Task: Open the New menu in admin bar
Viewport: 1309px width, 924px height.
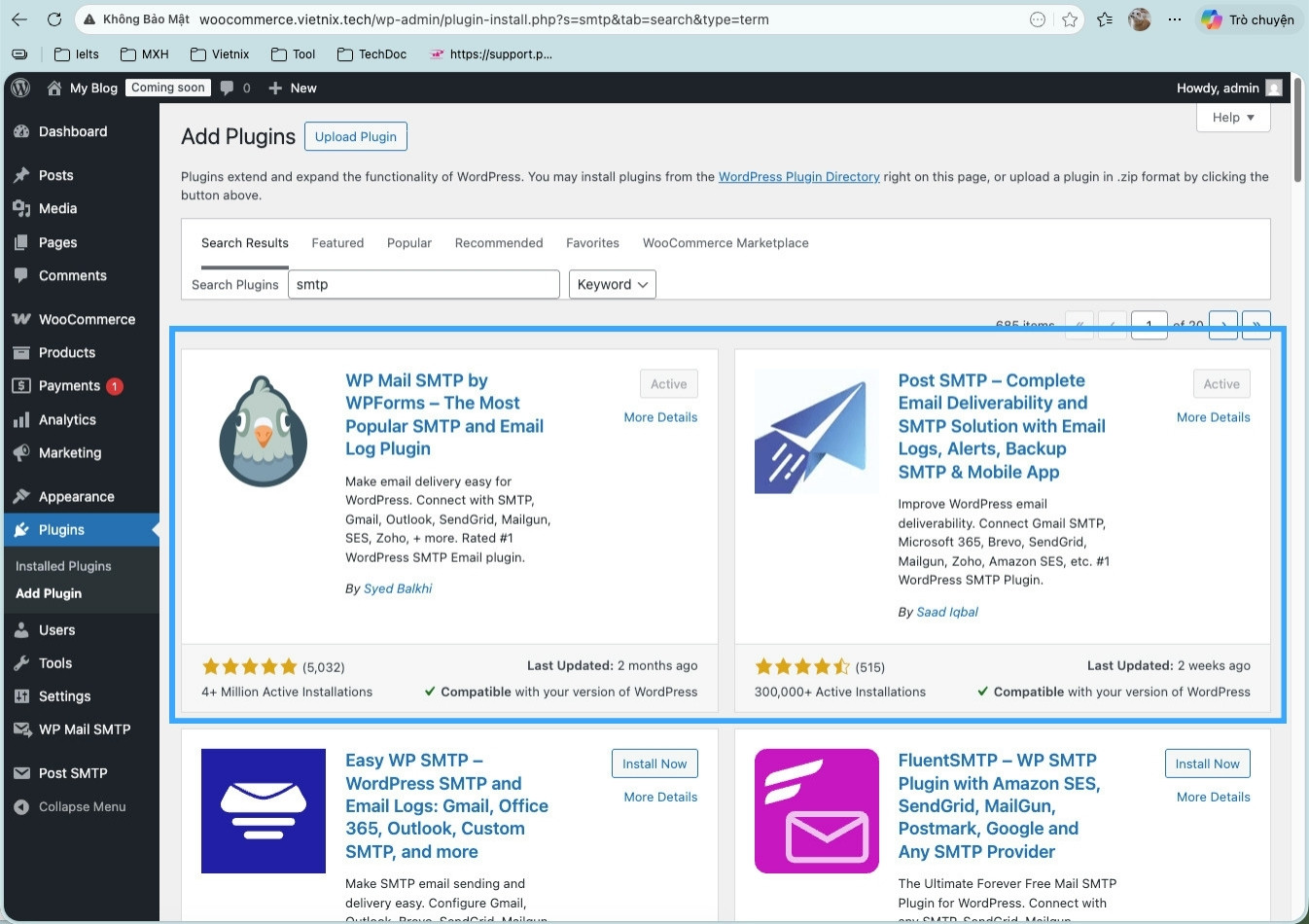Action: click(292, 88)
